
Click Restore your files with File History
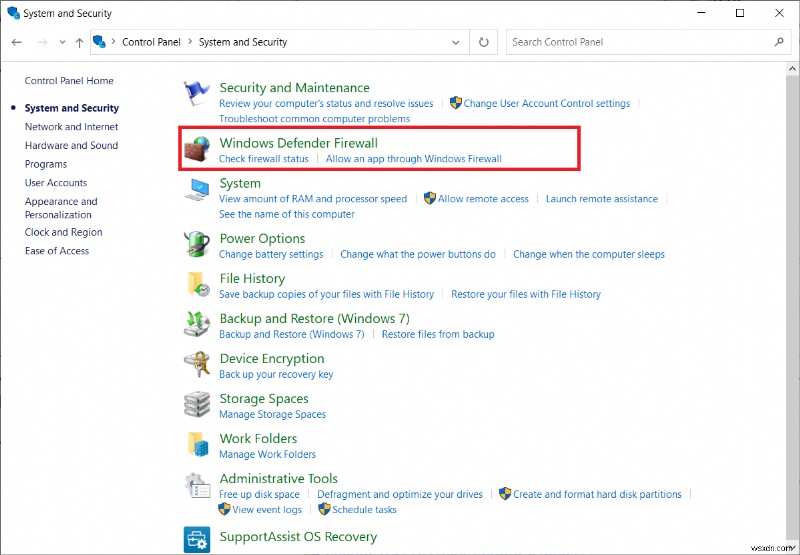[x=526, y=294]
